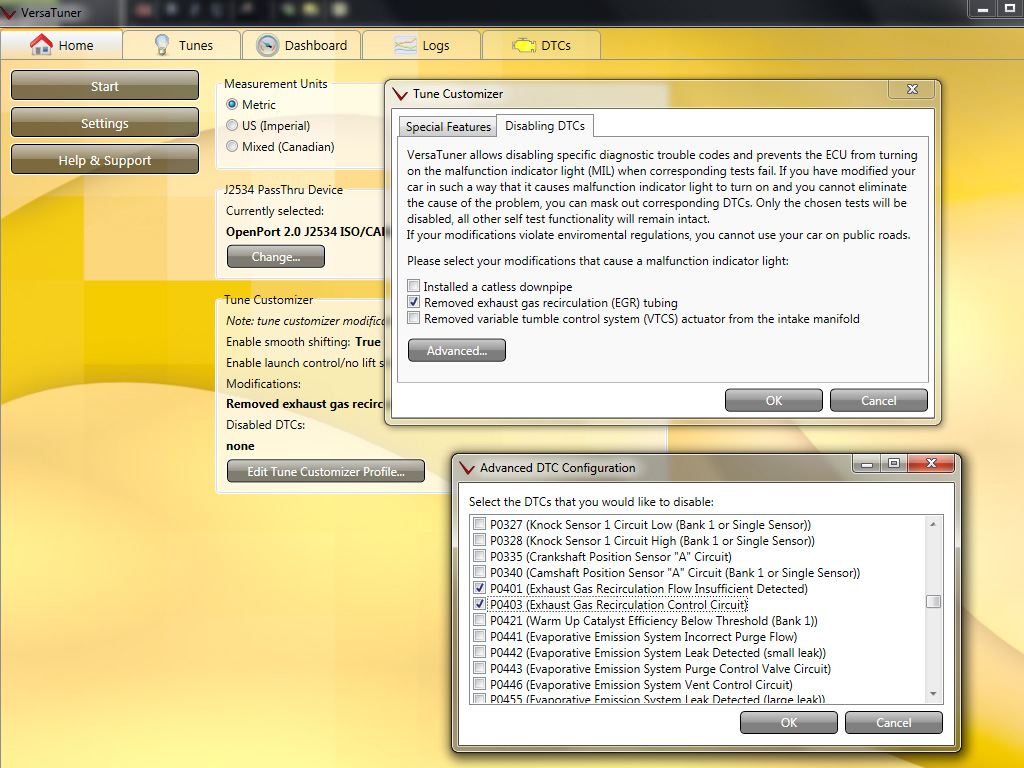The height and width of the screenshot is (768, 1024).
Task: Close the Advanced DTC Configuration window
Action: coord(931,464)
